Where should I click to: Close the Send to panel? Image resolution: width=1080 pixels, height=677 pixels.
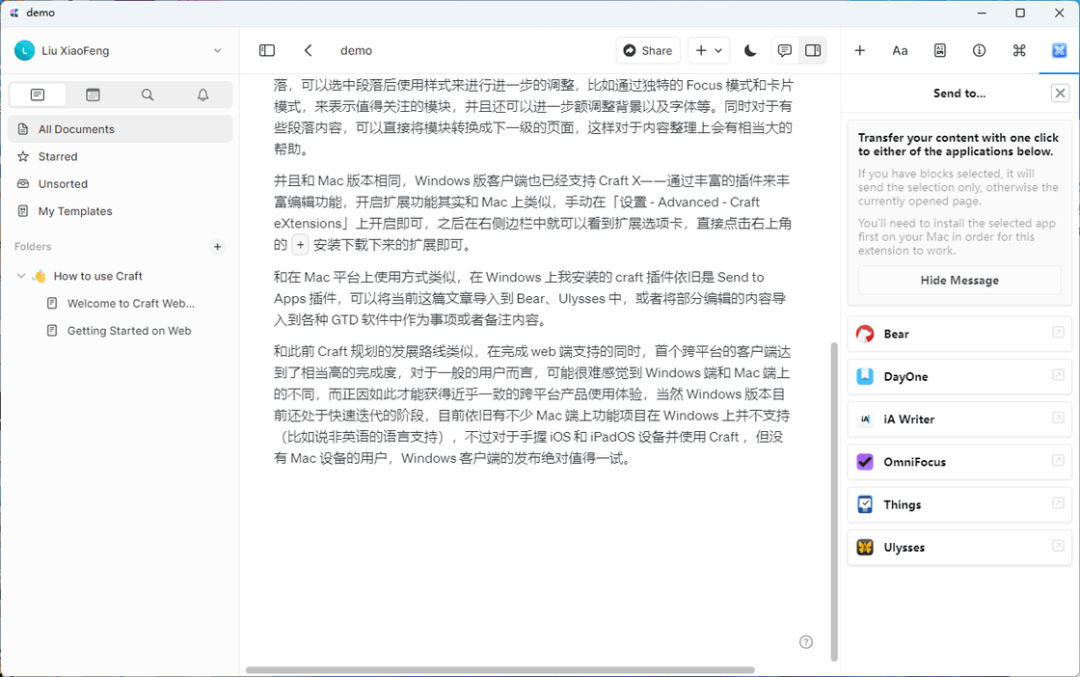point(1060,93)
